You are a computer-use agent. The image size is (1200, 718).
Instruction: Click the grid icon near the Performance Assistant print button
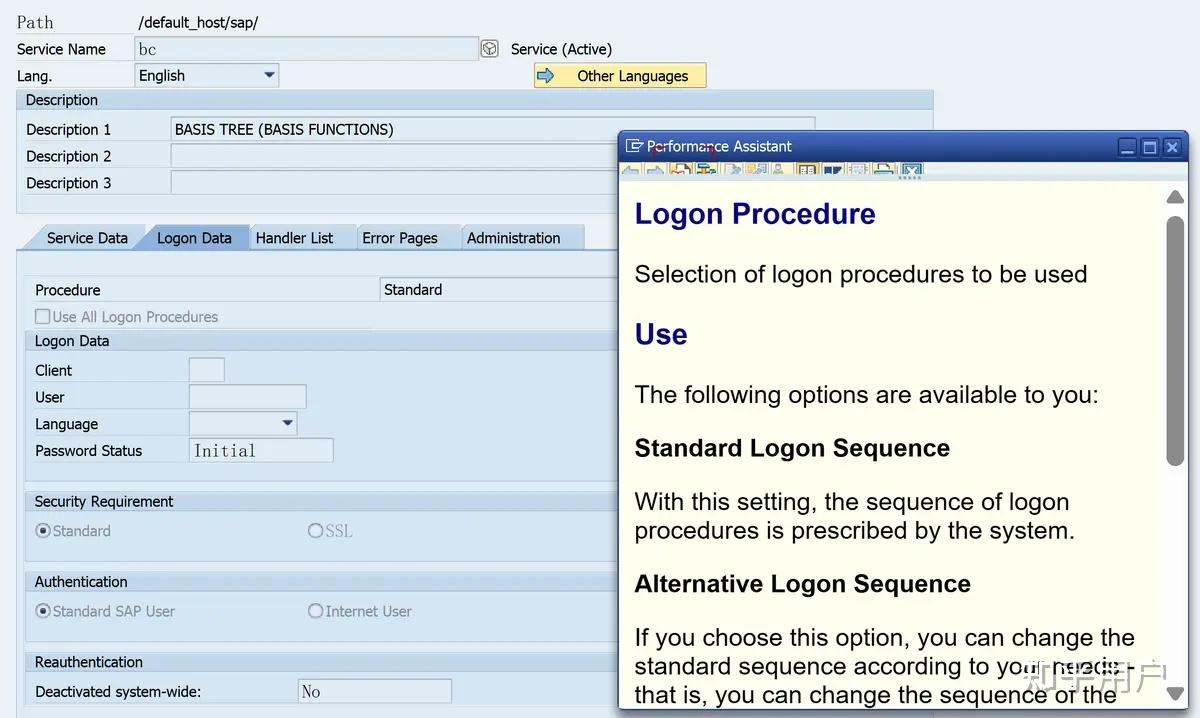(857, 170)
